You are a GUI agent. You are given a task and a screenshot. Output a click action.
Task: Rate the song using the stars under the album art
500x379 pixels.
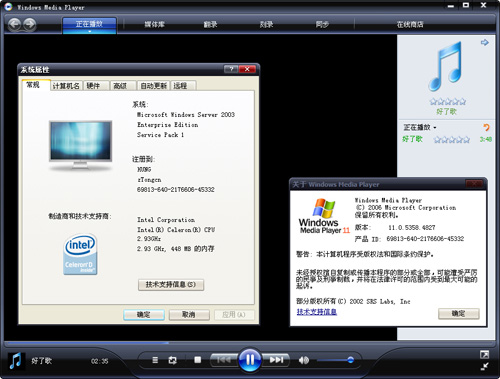point(448,101)
